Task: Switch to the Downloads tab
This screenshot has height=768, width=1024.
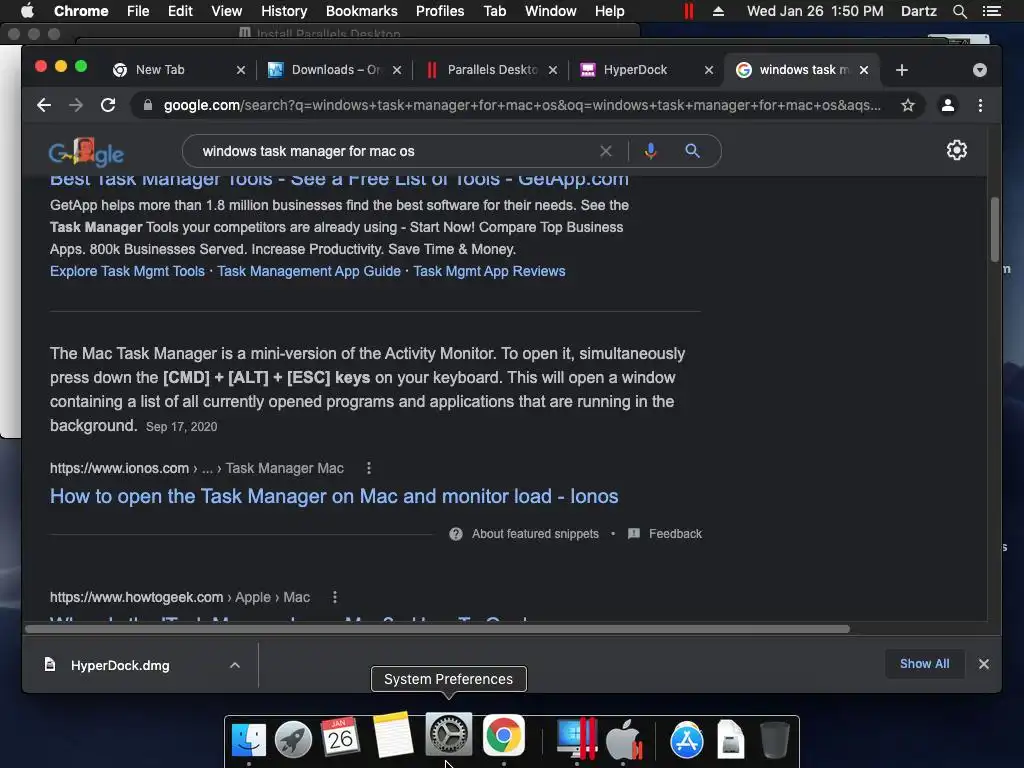Action: pyautogui.click(x=334, y=70)
